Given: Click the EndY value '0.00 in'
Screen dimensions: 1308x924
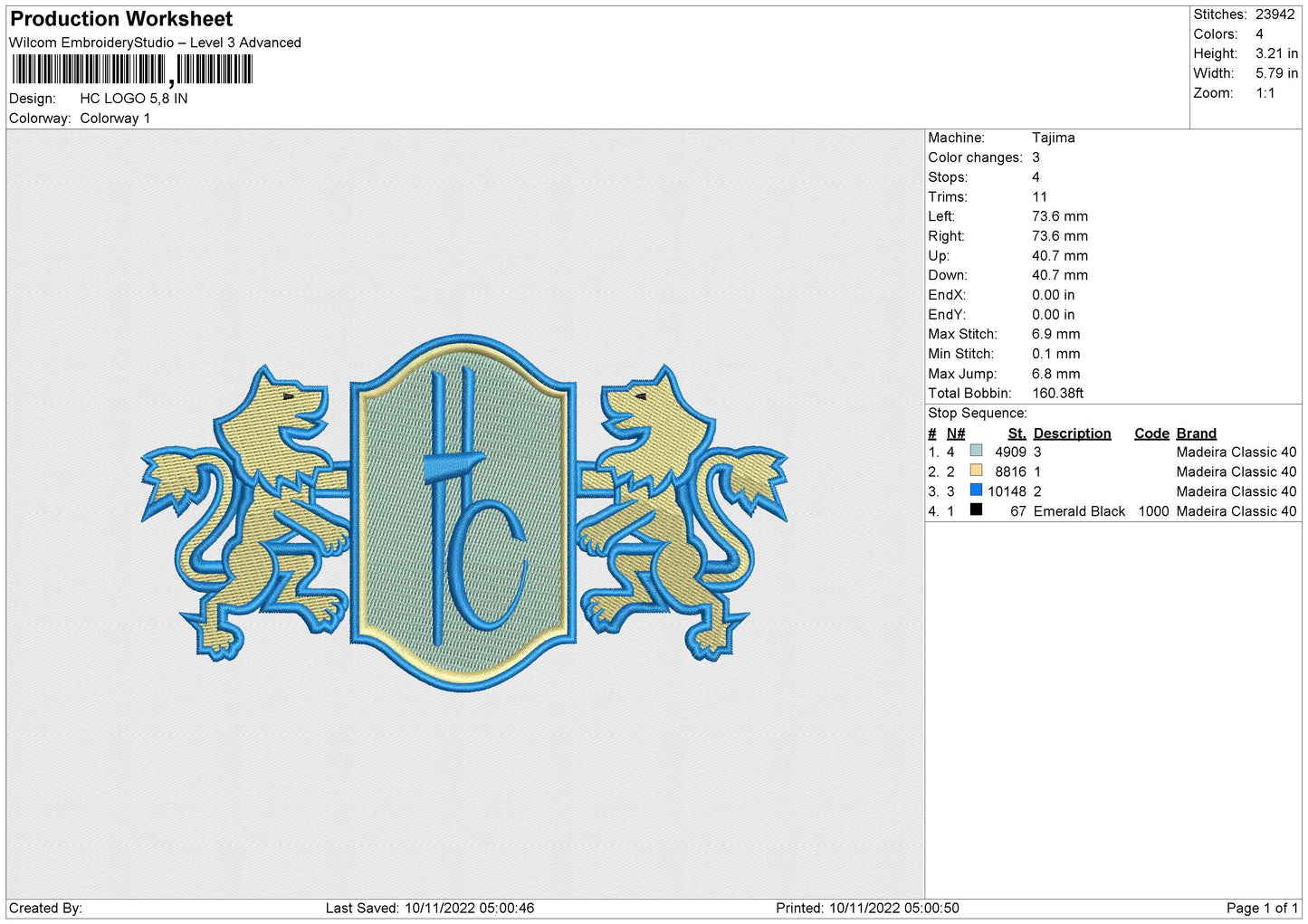Looking at the screenshot, I should tap(1054, 315).
